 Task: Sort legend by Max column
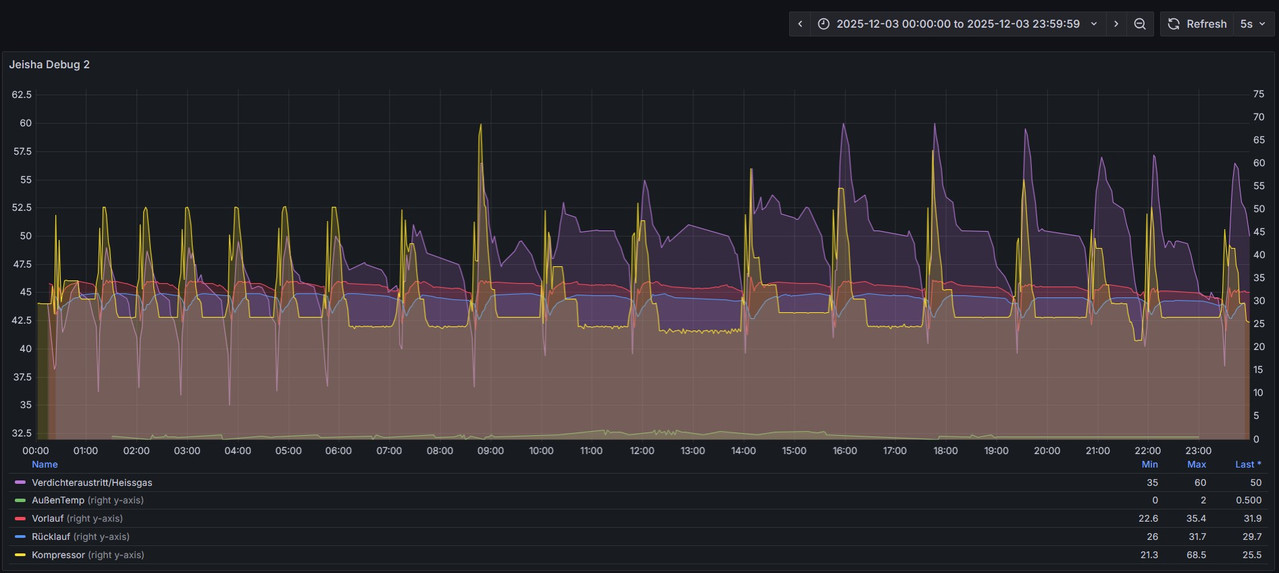[1196, 464]
